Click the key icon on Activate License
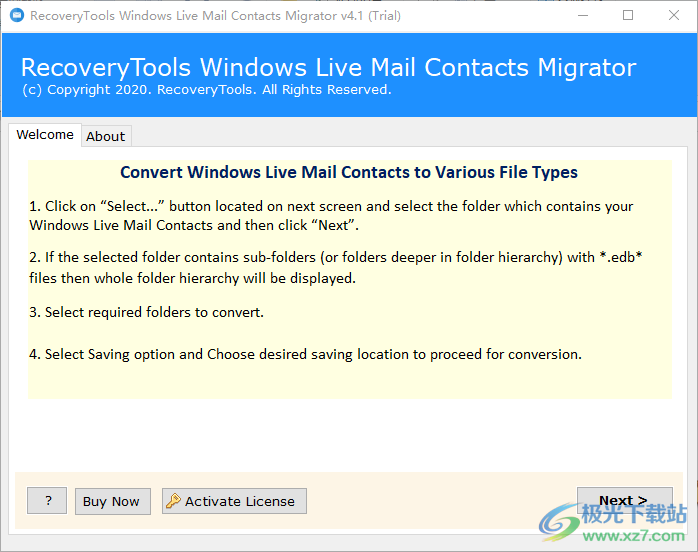Screen dimensions: 698x552 tap(173, 501)
